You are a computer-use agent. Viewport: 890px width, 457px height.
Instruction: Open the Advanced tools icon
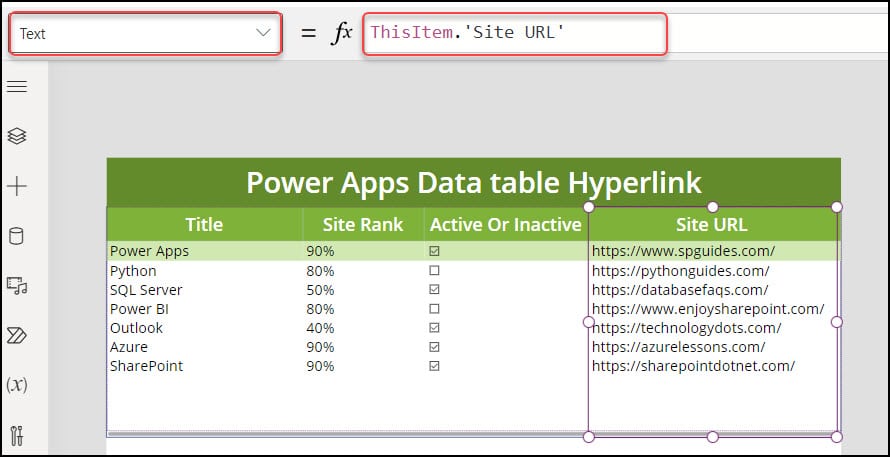click(16, 435)
